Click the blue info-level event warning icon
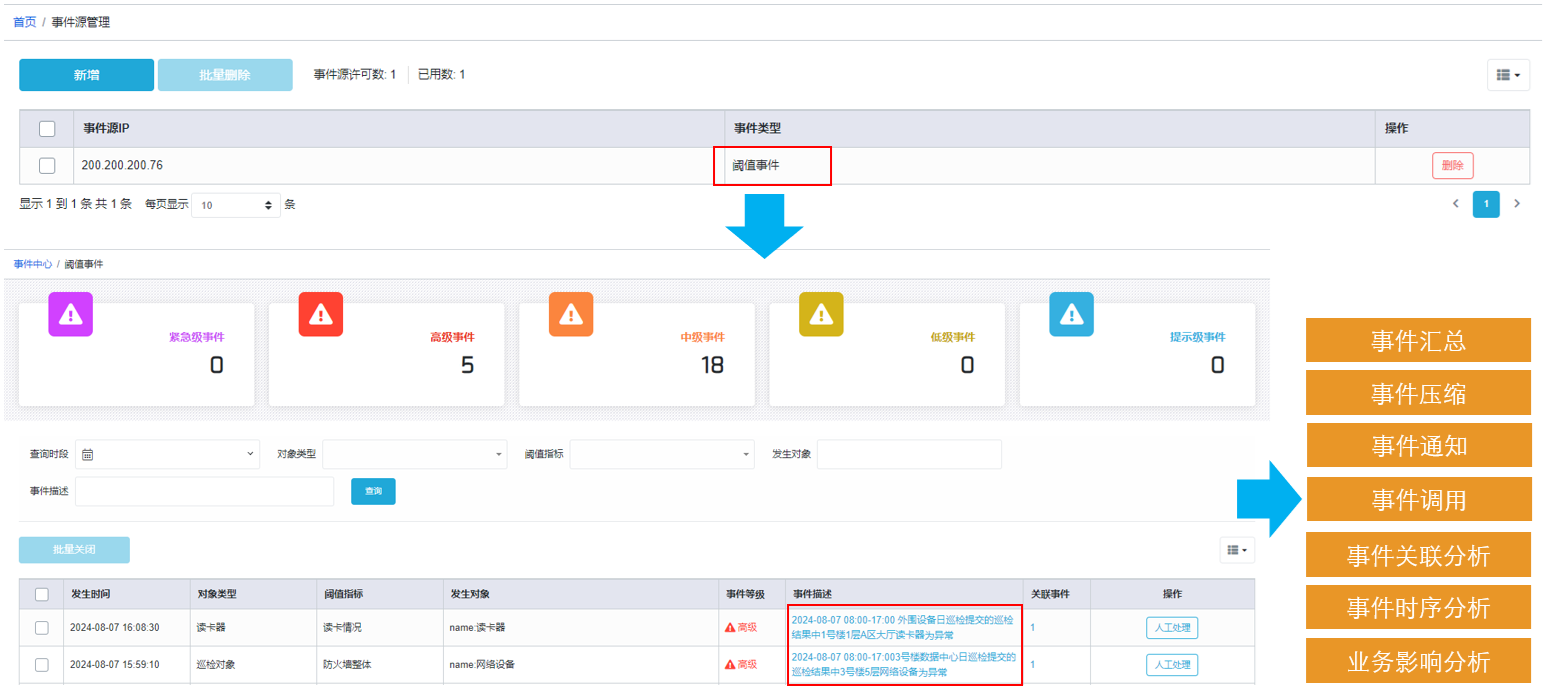Image resolution: width=1548 pixels, height=693 pixels. pos(1071,314)
